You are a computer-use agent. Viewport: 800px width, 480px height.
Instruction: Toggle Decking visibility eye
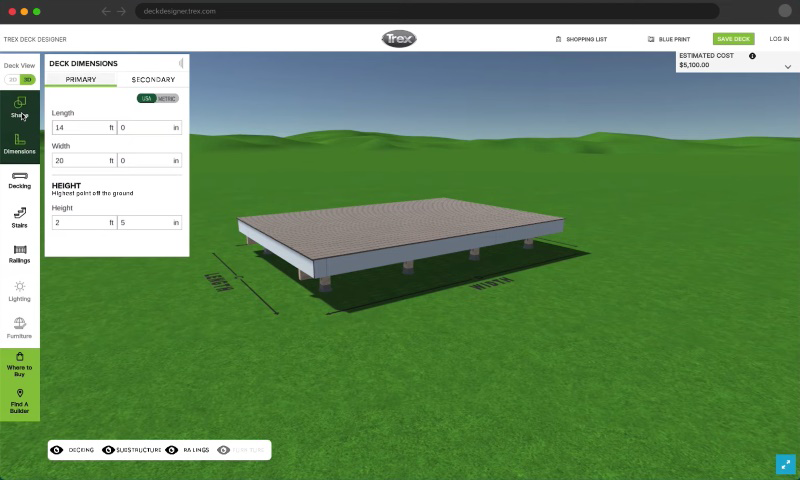[57, 450]
